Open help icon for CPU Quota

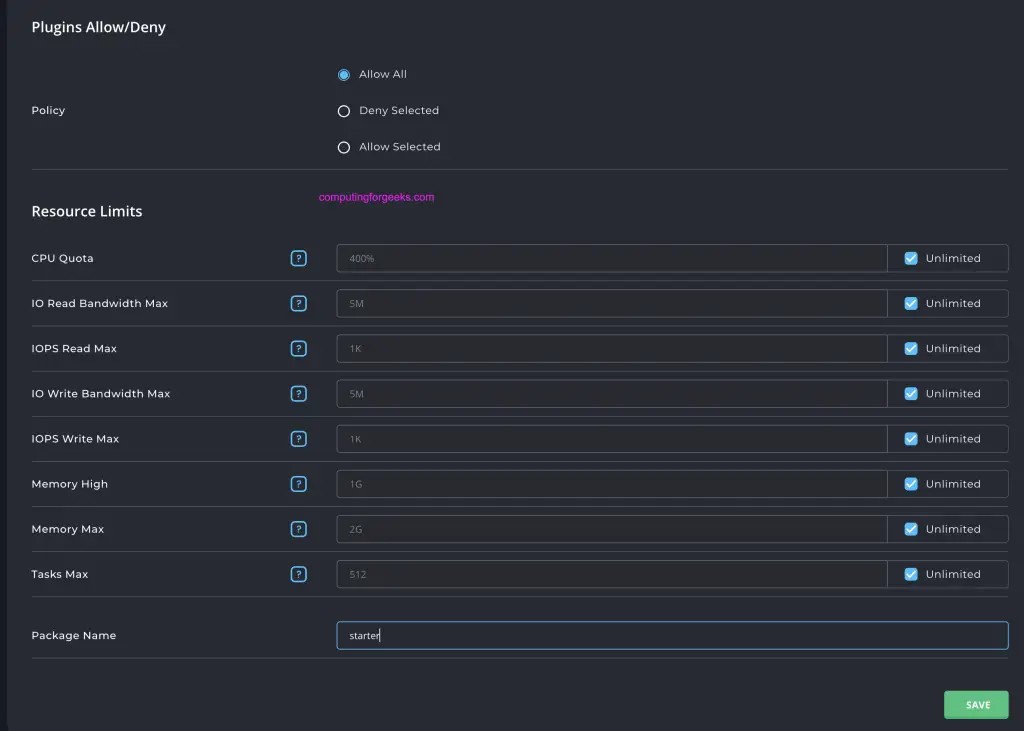298,258
